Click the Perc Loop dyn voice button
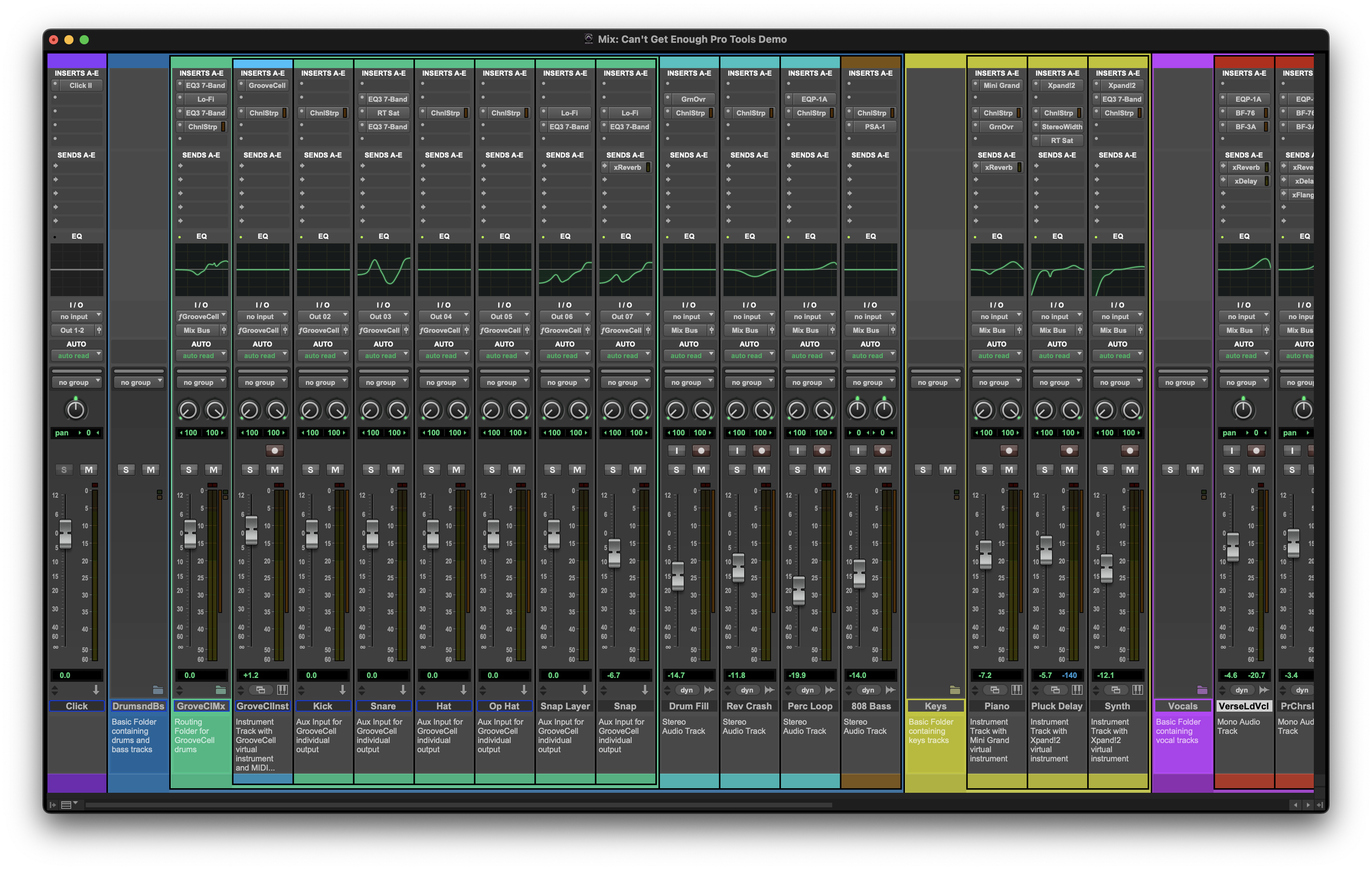The width and height of the screenshot is (1372, 870). pyautogui.click(x=807, y=690)
